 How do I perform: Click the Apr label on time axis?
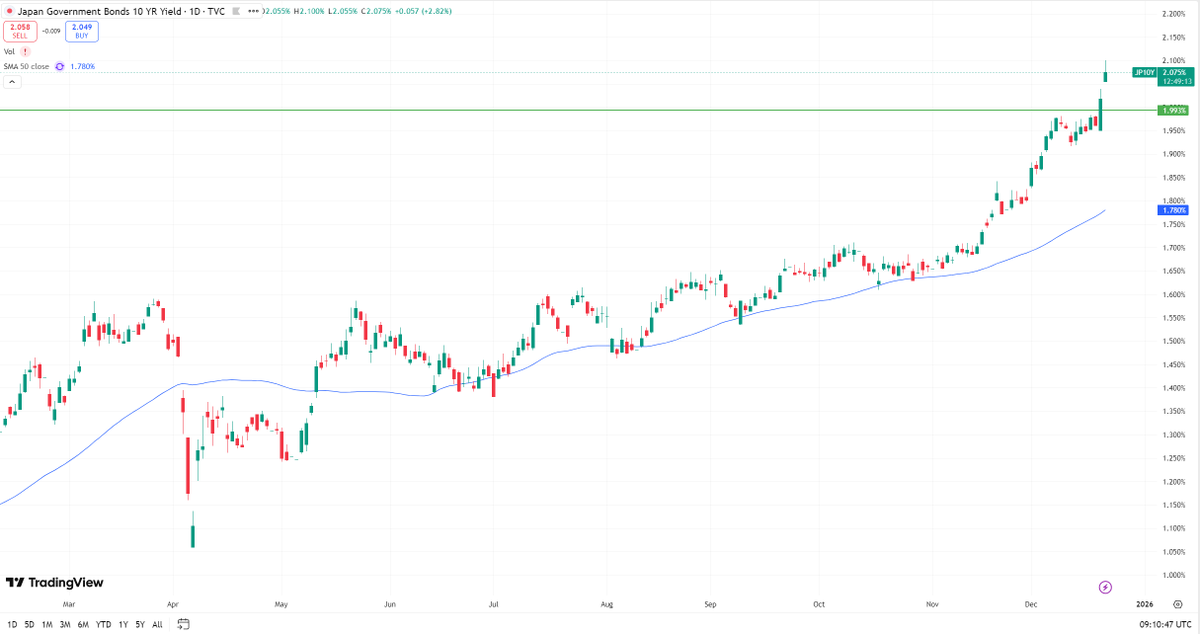173,604
